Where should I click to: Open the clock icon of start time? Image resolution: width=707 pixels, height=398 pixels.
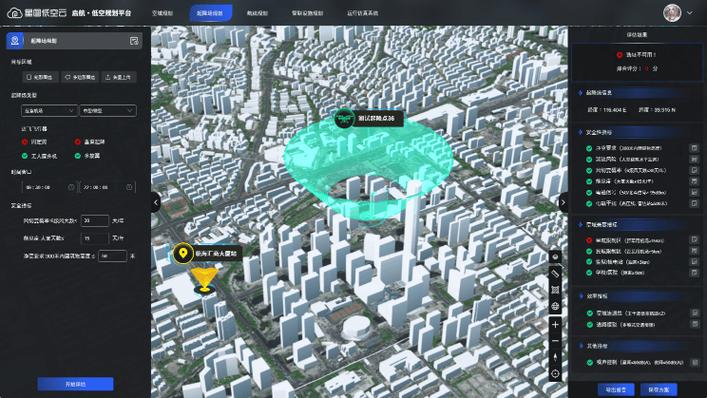[71, 187]
